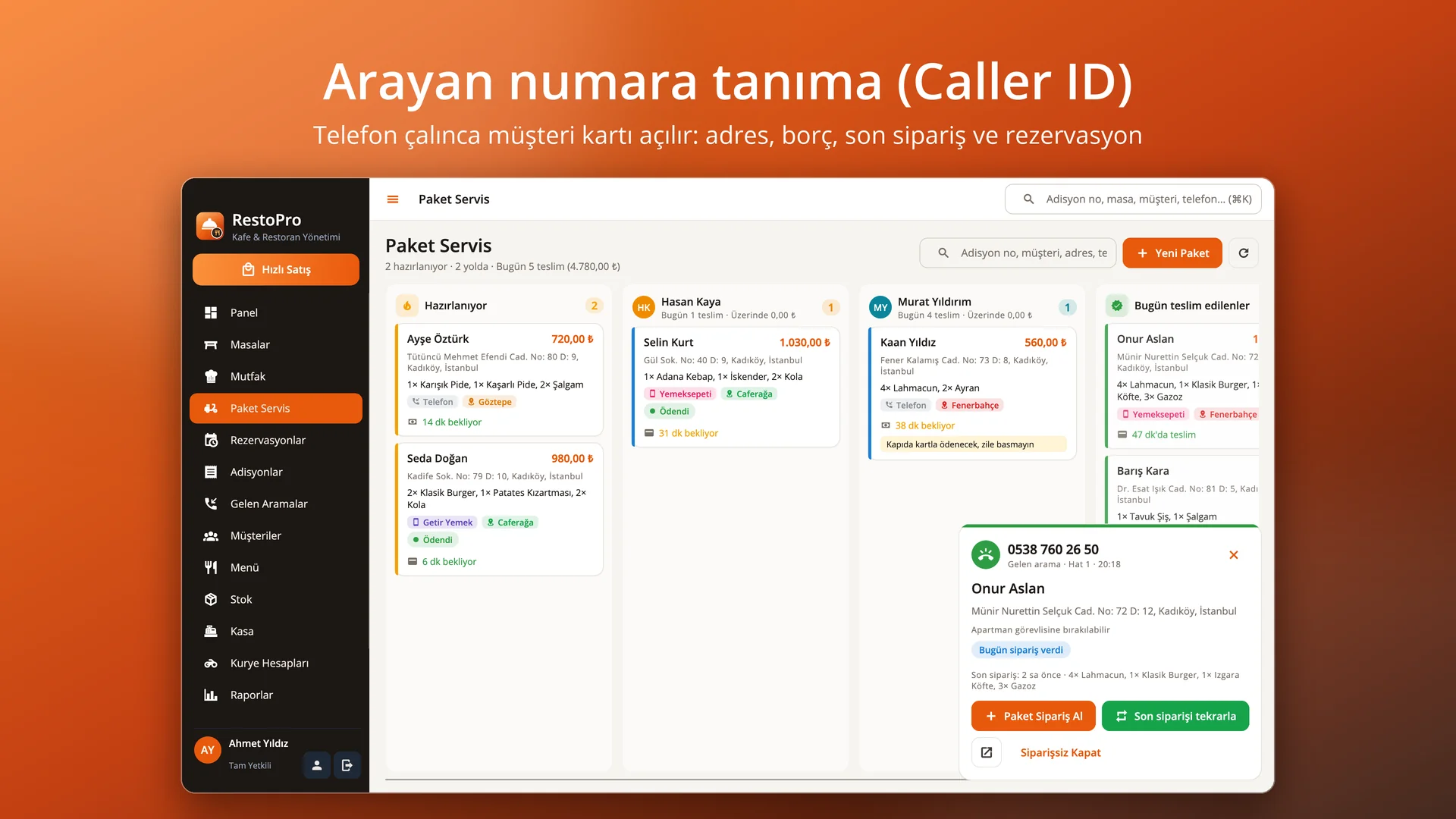Open Panel from the sidebar
Screen dimensions: 1456x819
click(x=276, y=312)
